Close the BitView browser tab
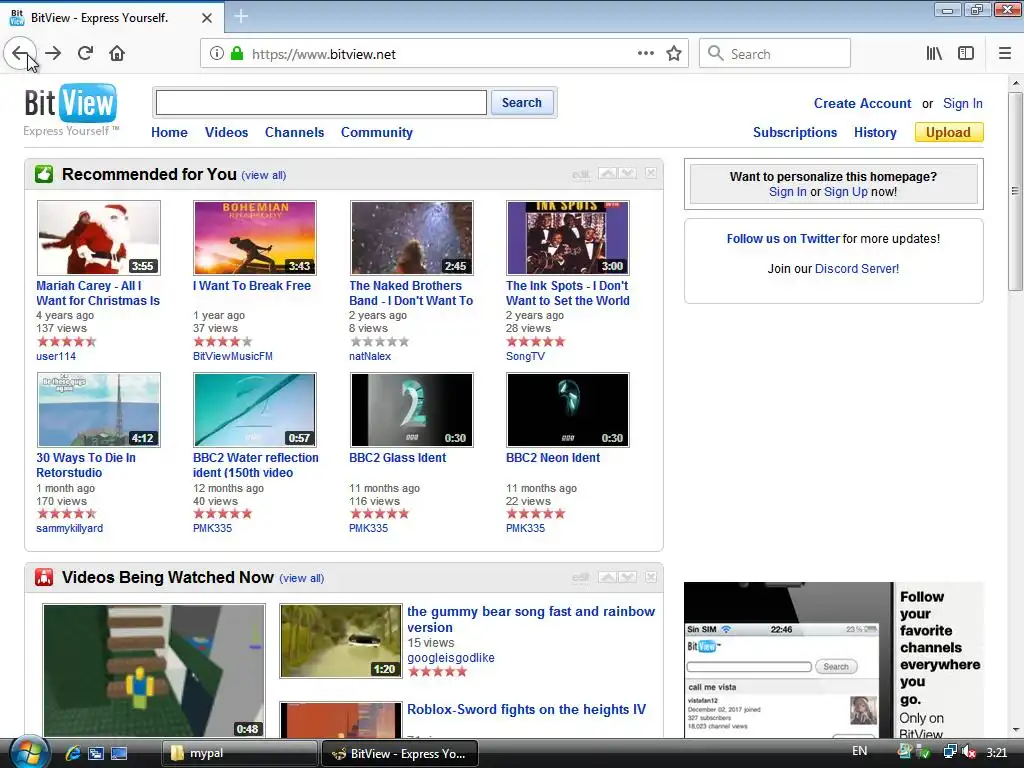Viewport: 1024px width, 768px height. click(206, 18)
